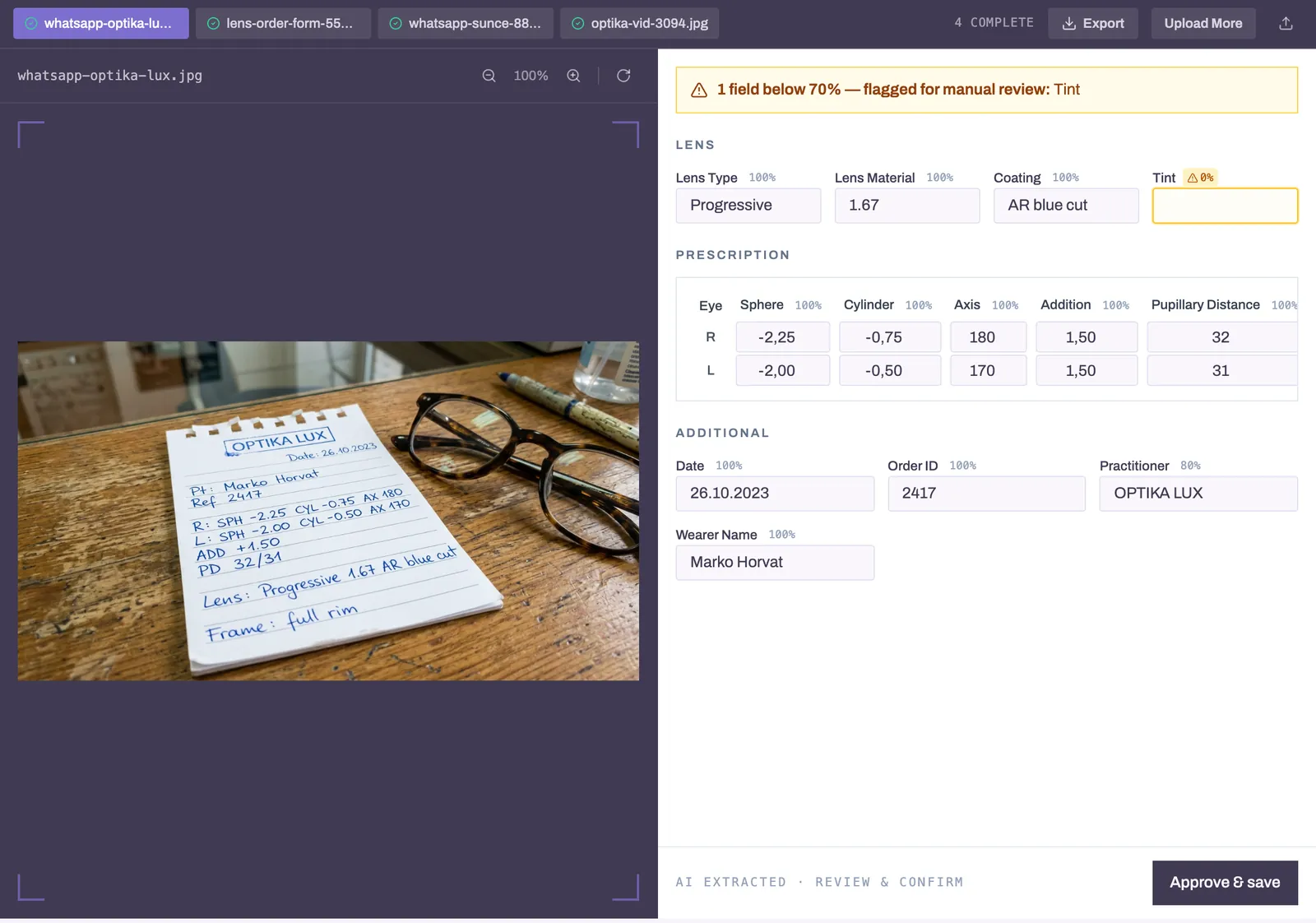Zoom out the document preview
This screenshot has height=923, width=1316.
[489, 76]
